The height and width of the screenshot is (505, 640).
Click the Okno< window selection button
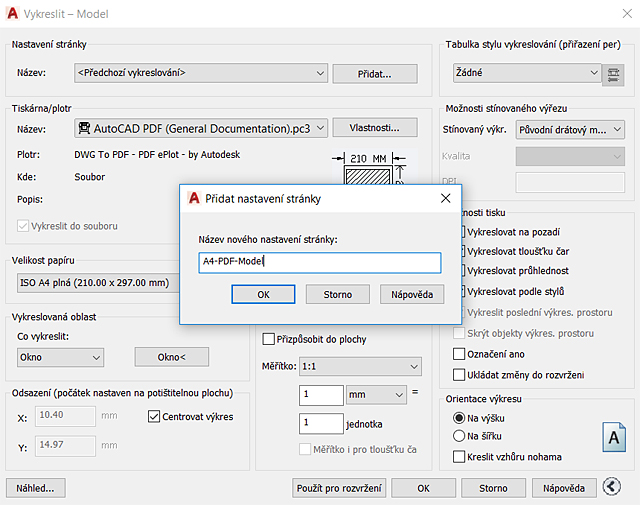pyautogui.click(x=172, y=357)
